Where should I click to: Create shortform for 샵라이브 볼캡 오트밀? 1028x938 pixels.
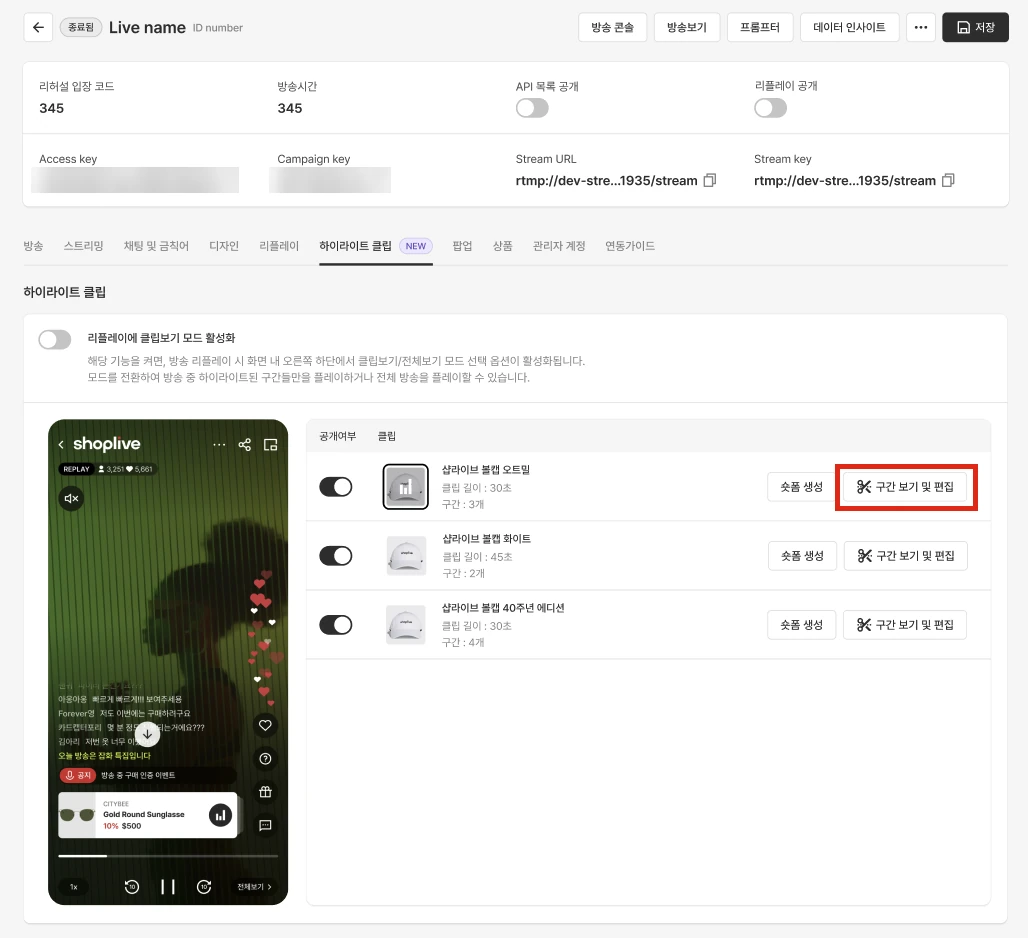(801, 487)
